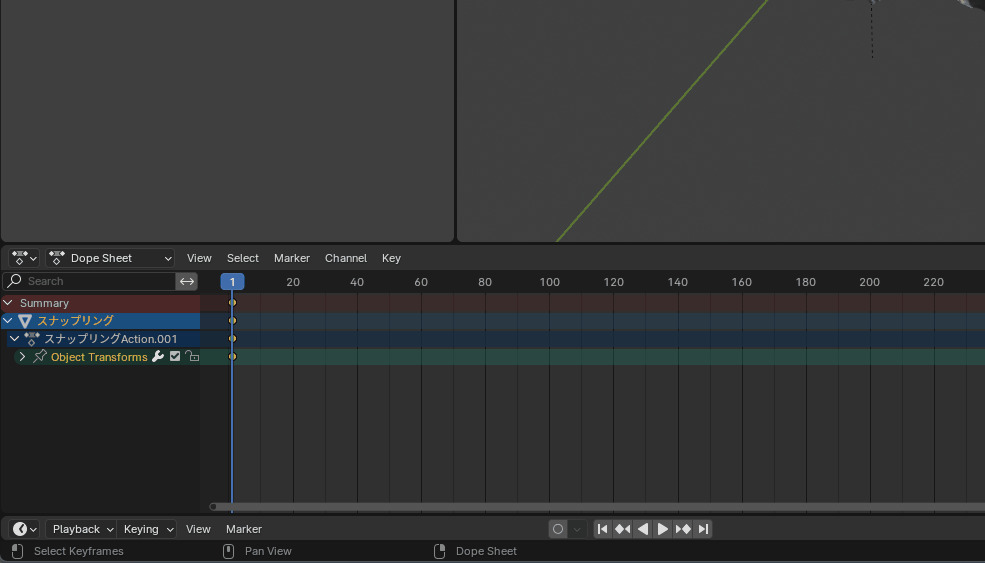The height and width of the screenshot is (563, 985).
Task: Select the スナップリング channel label
Action: click(x=75, y=320)
